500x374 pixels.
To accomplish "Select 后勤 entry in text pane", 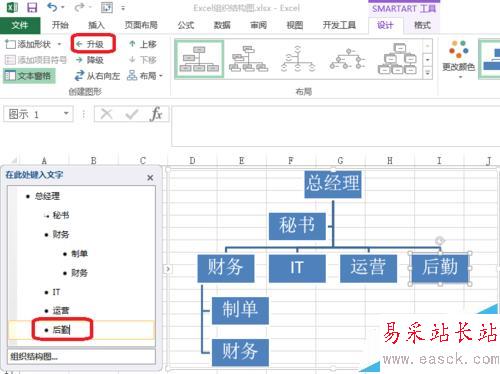I will point(61,330).
